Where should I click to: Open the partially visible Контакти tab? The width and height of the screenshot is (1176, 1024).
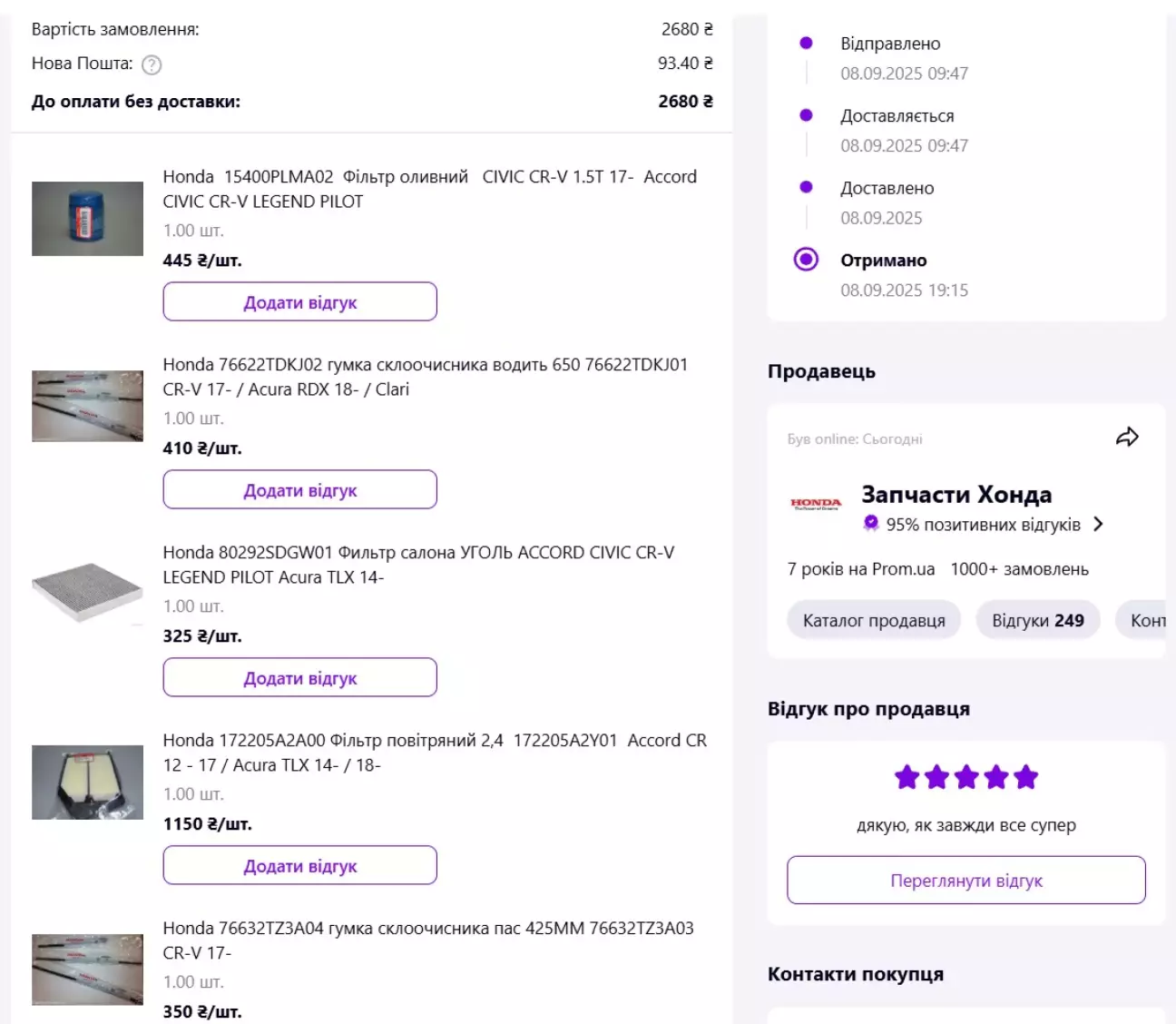pos(1145,620)
